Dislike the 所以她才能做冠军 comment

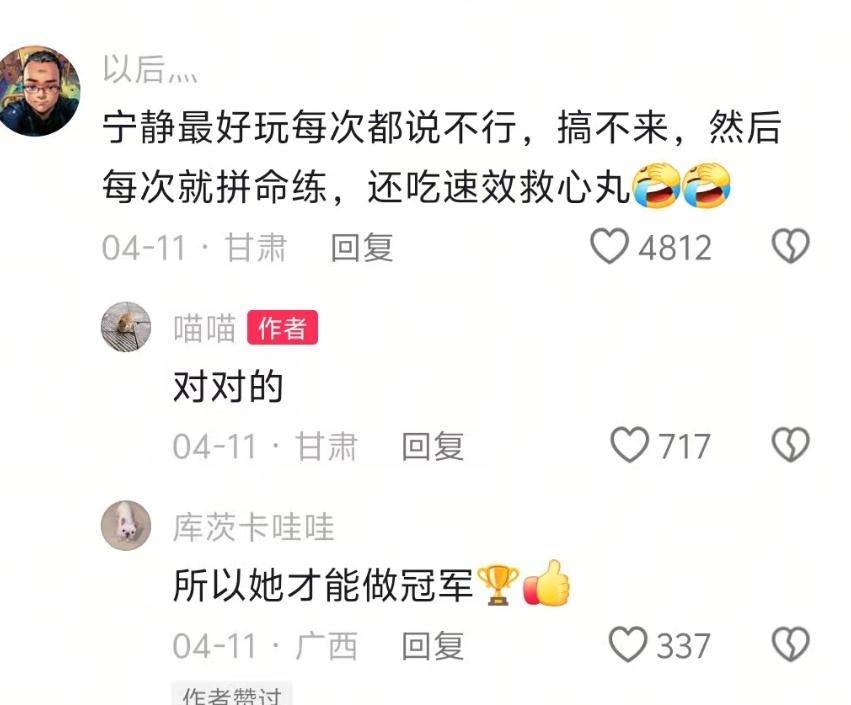[x=790, y=645]
